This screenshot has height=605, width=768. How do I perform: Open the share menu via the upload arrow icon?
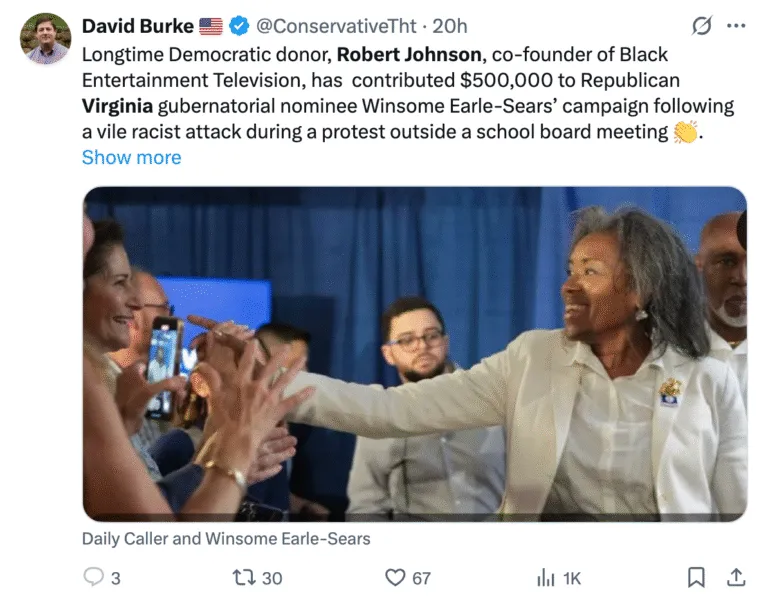point(735,577)
